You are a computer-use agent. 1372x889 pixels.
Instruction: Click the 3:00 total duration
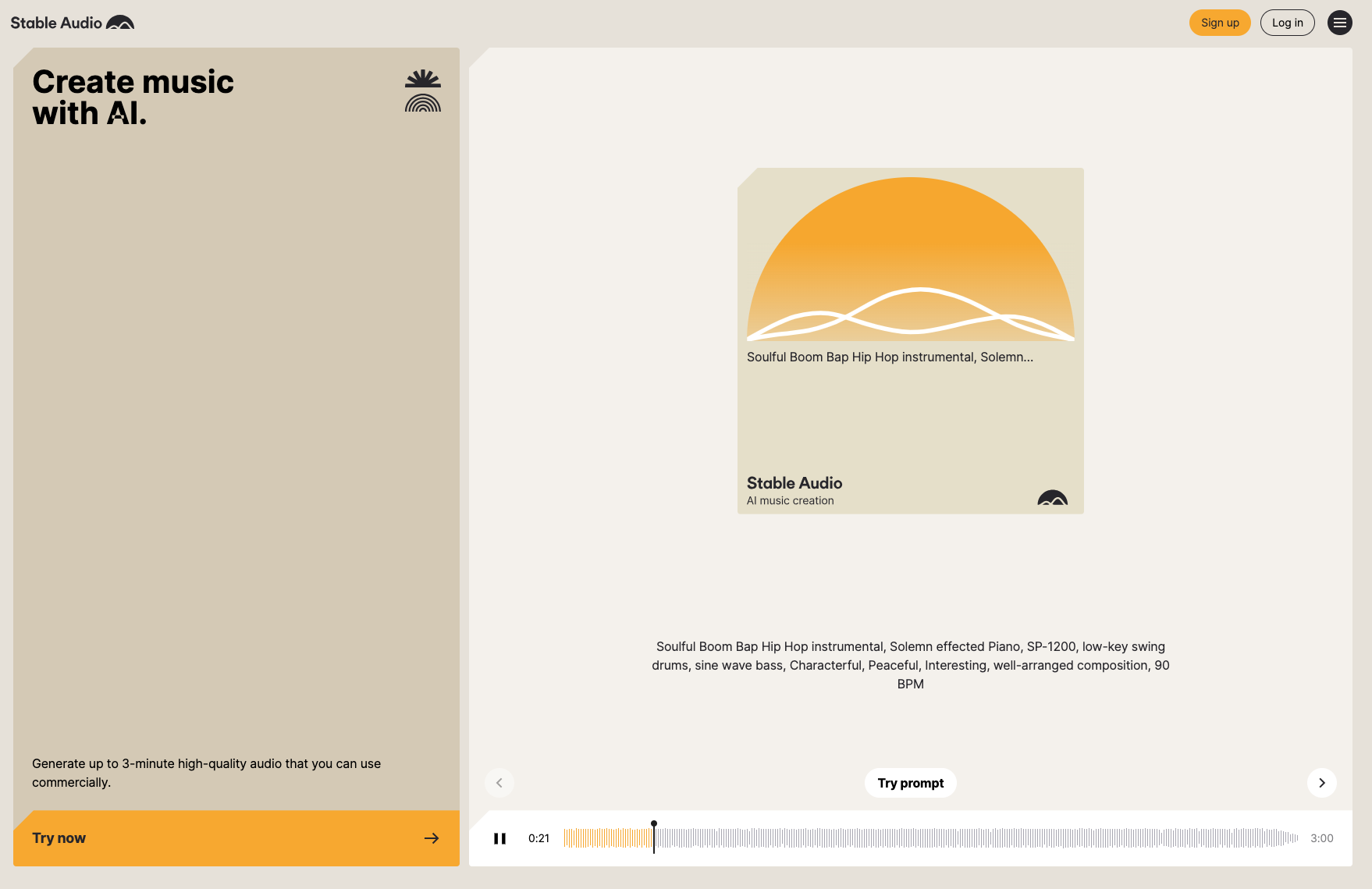[x=1322, y=838]
